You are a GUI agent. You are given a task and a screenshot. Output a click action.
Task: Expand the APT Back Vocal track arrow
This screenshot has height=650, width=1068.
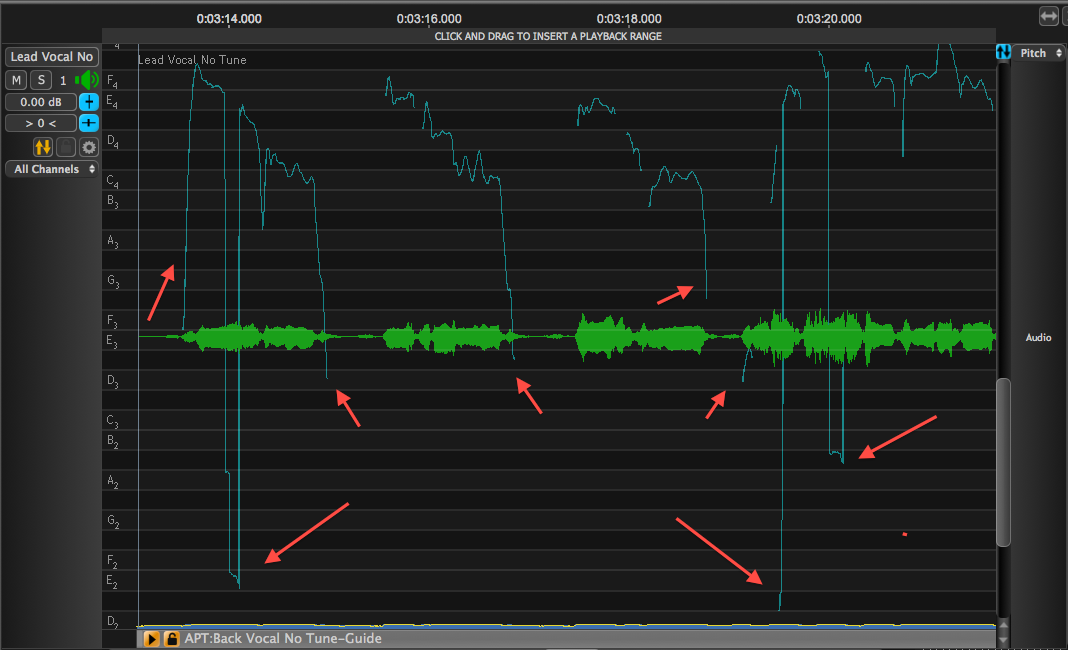[152, 639]
